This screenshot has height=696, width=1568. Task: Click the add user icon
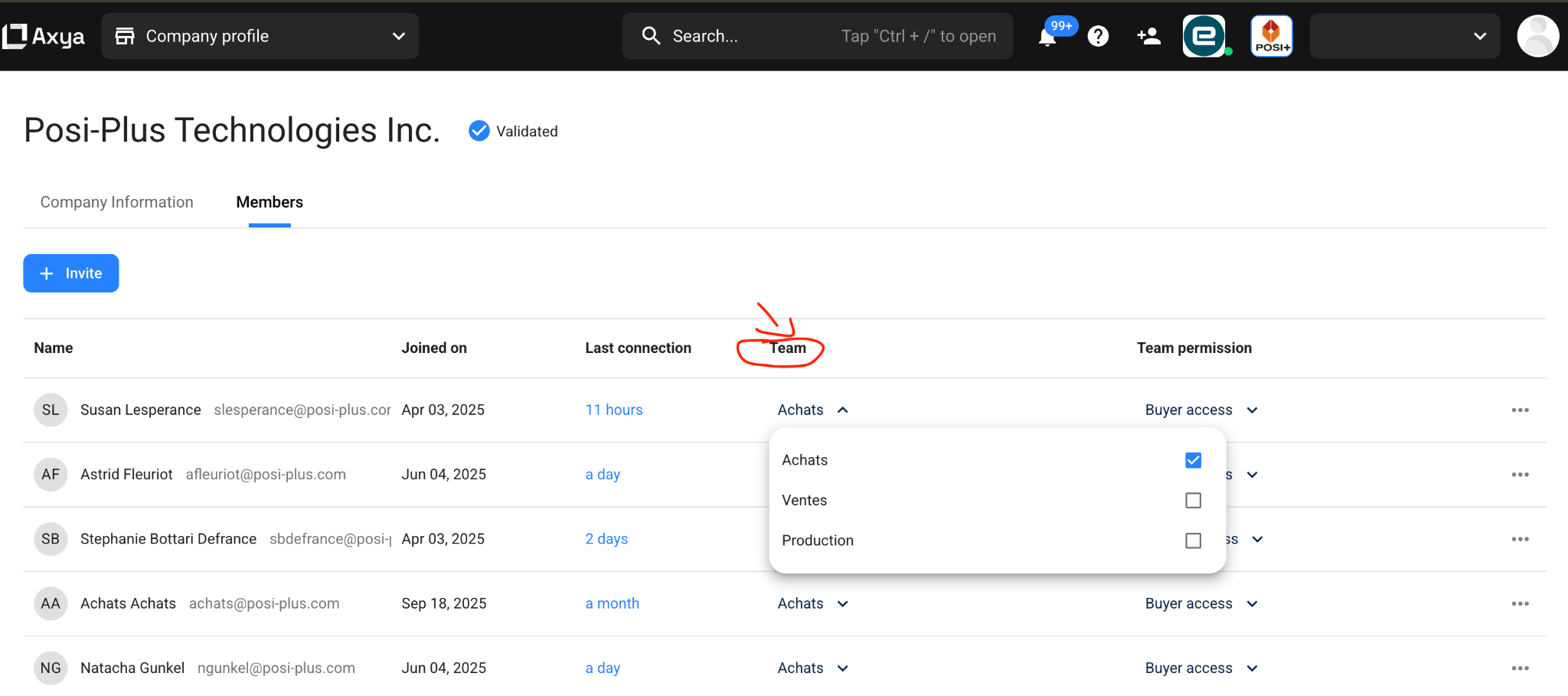pyautogui.click(x=1148, y=36)
